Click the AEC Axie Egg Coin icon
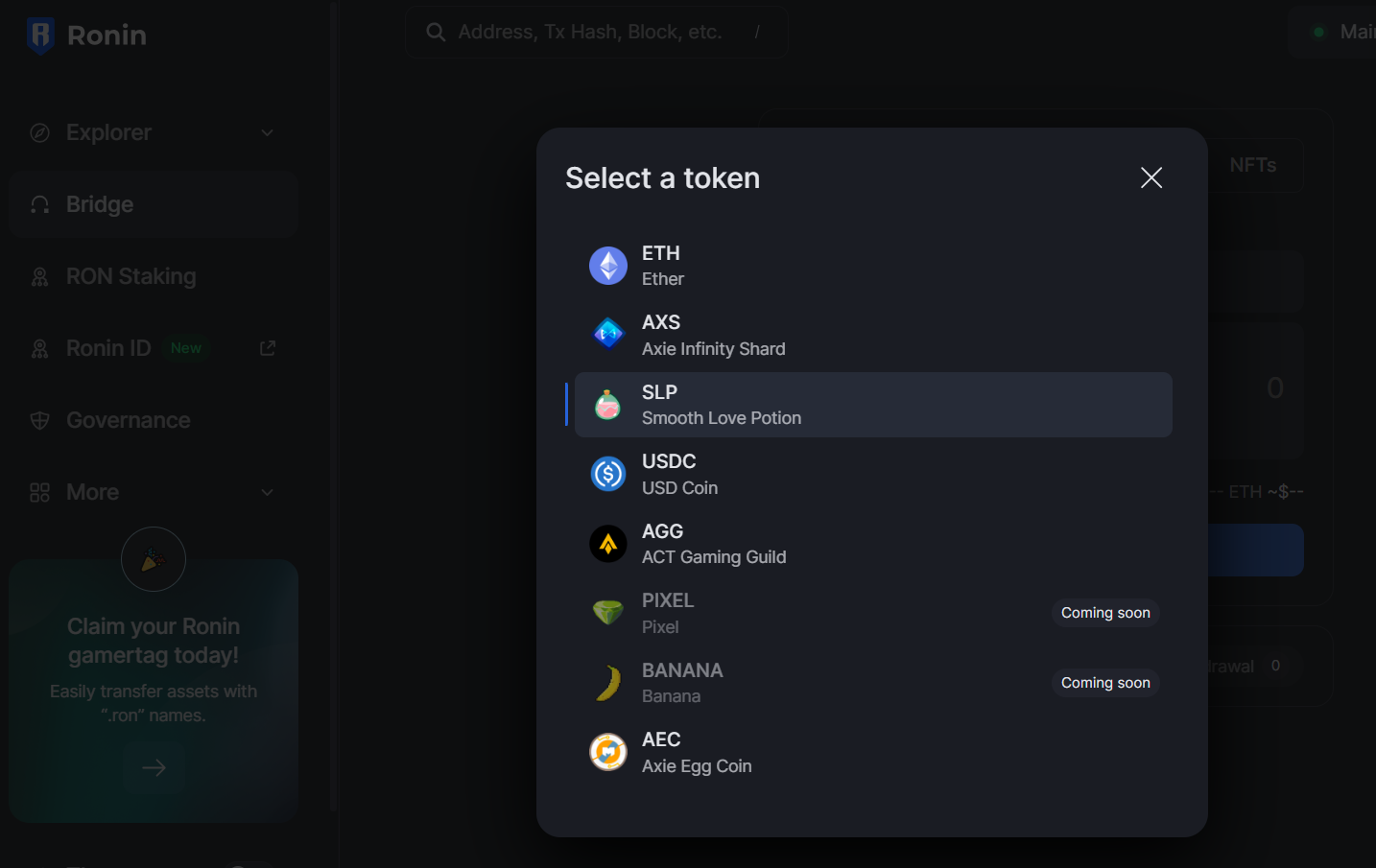This screenshot has width=1376, height=868. (x=607, y=752)
